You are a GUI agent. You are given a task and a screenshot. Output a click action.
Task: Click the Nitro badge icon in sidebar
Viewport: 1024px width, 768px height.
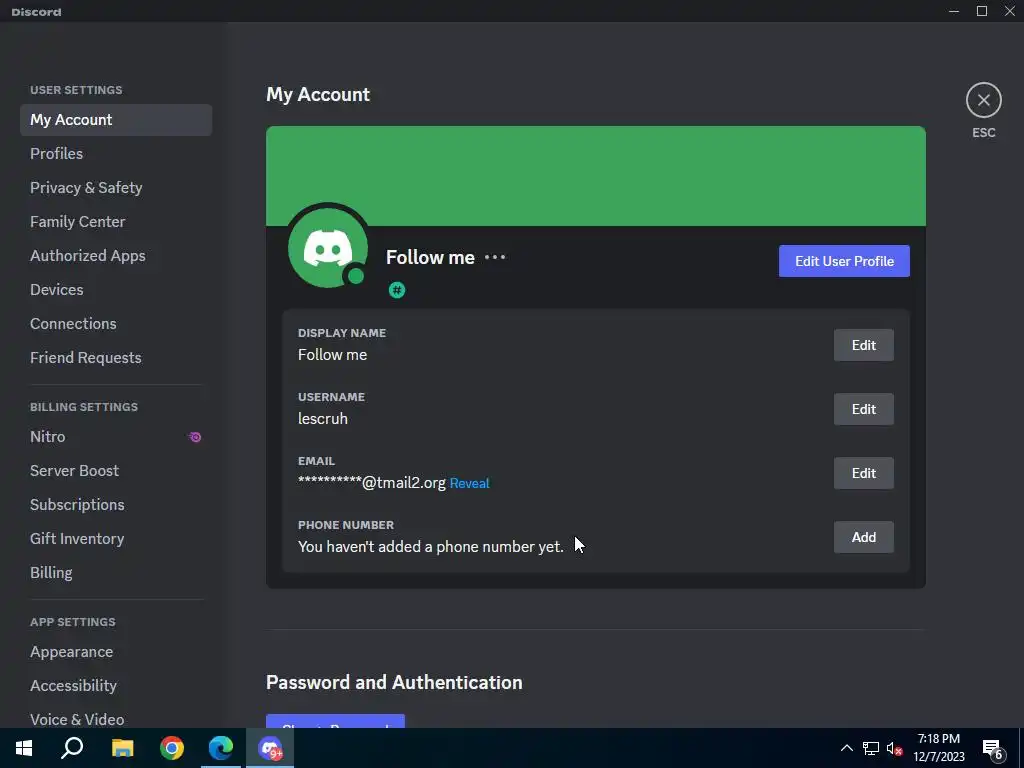195,437
